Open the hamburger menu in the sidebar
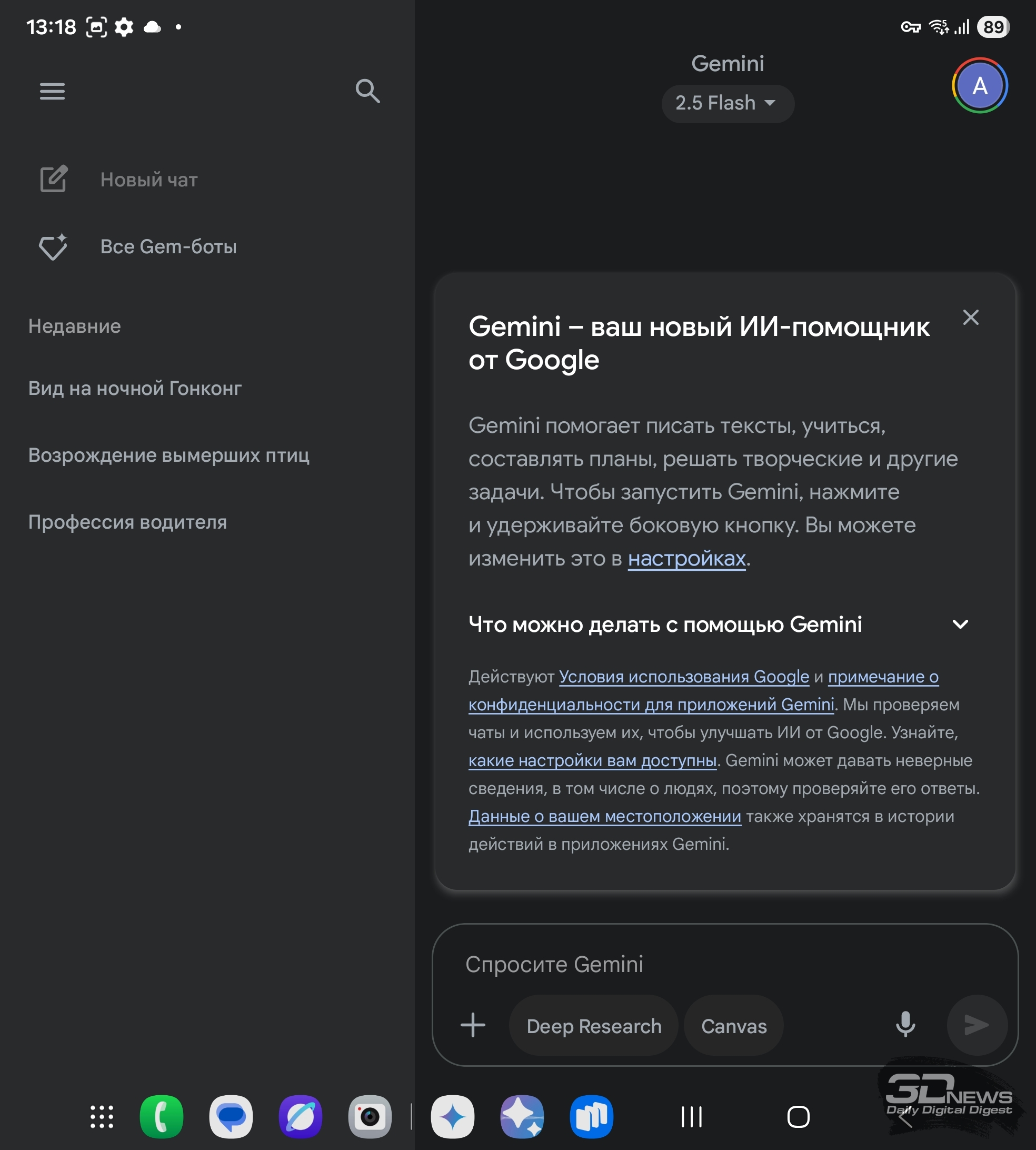Viewport: 1036px width, 1150px height. click(x=52, y=91)
